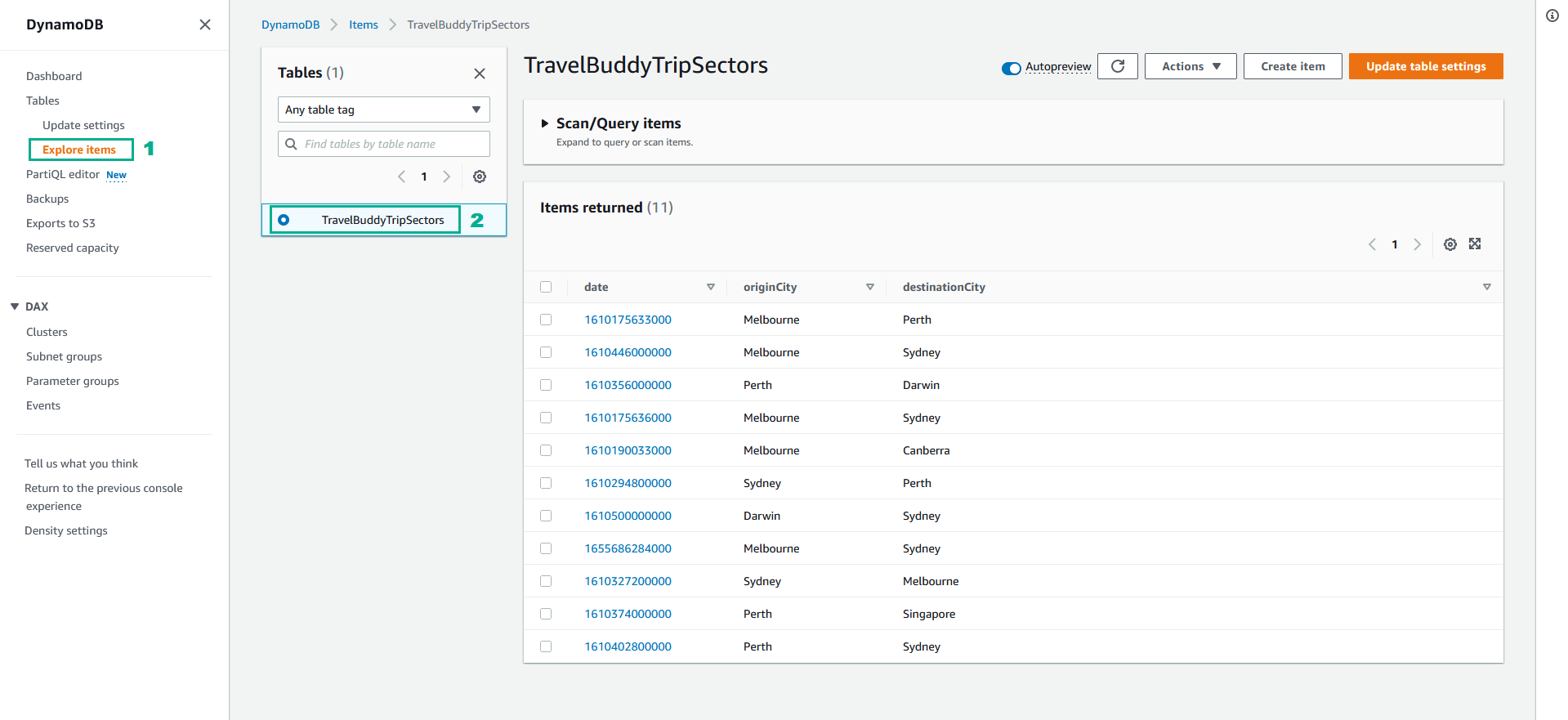The image size is (1568, 720).
Task: Check the row for item 1610190033000
Action: pyautogui.click(x=546, y=450)
